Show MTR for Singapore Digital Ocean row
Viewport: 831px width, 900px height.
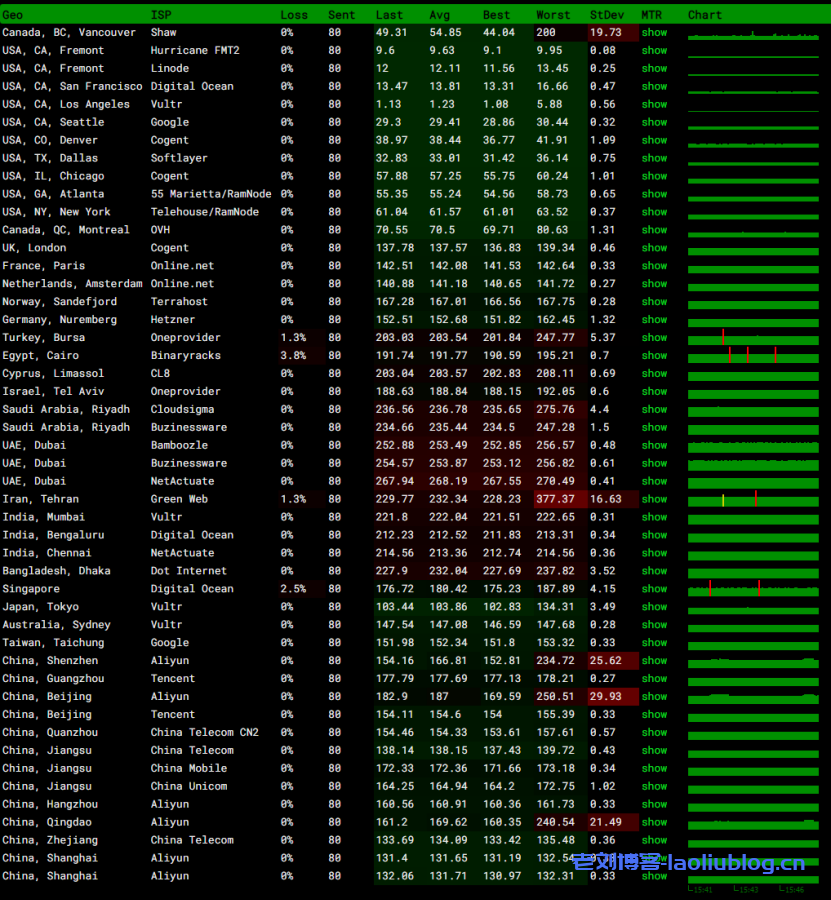pyautogui.click(x=654, y=589)
